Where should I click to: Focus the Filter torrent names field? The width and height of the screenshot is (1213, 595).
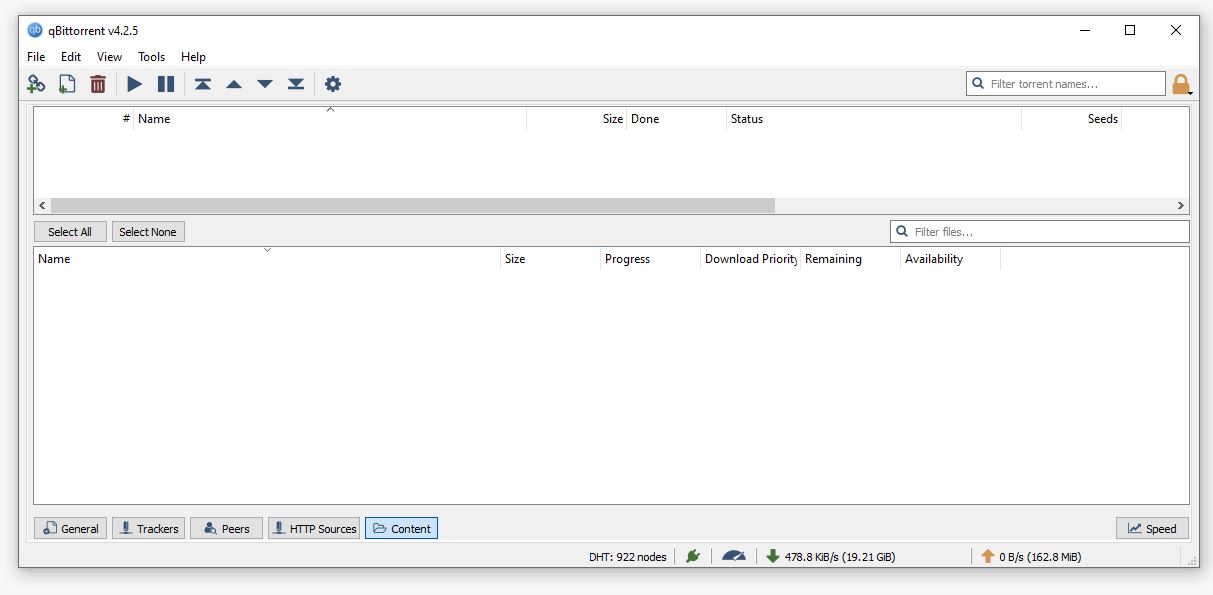[1066, 84]
